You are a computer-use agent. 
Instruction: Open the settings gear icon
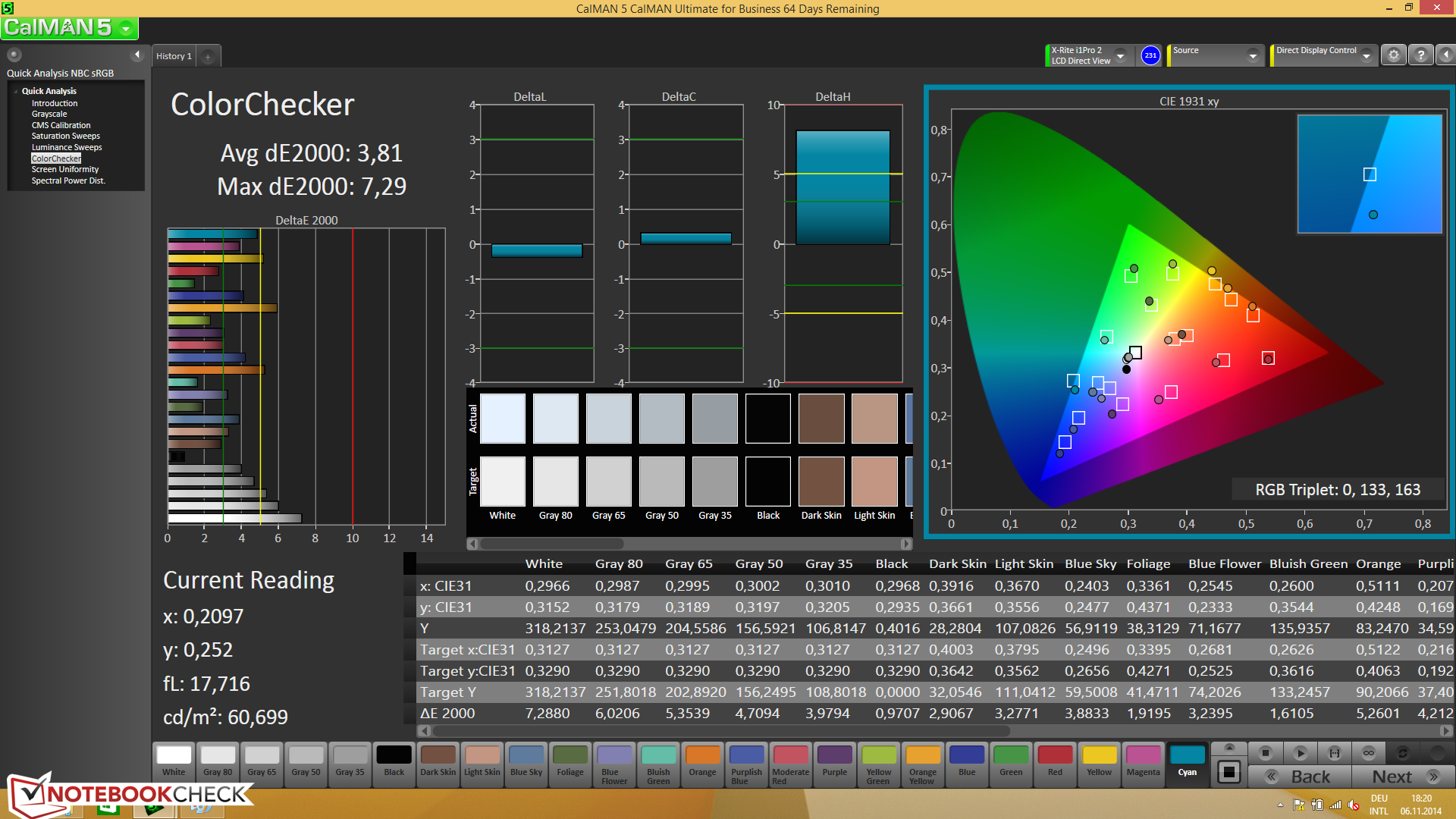[1393, 55]
